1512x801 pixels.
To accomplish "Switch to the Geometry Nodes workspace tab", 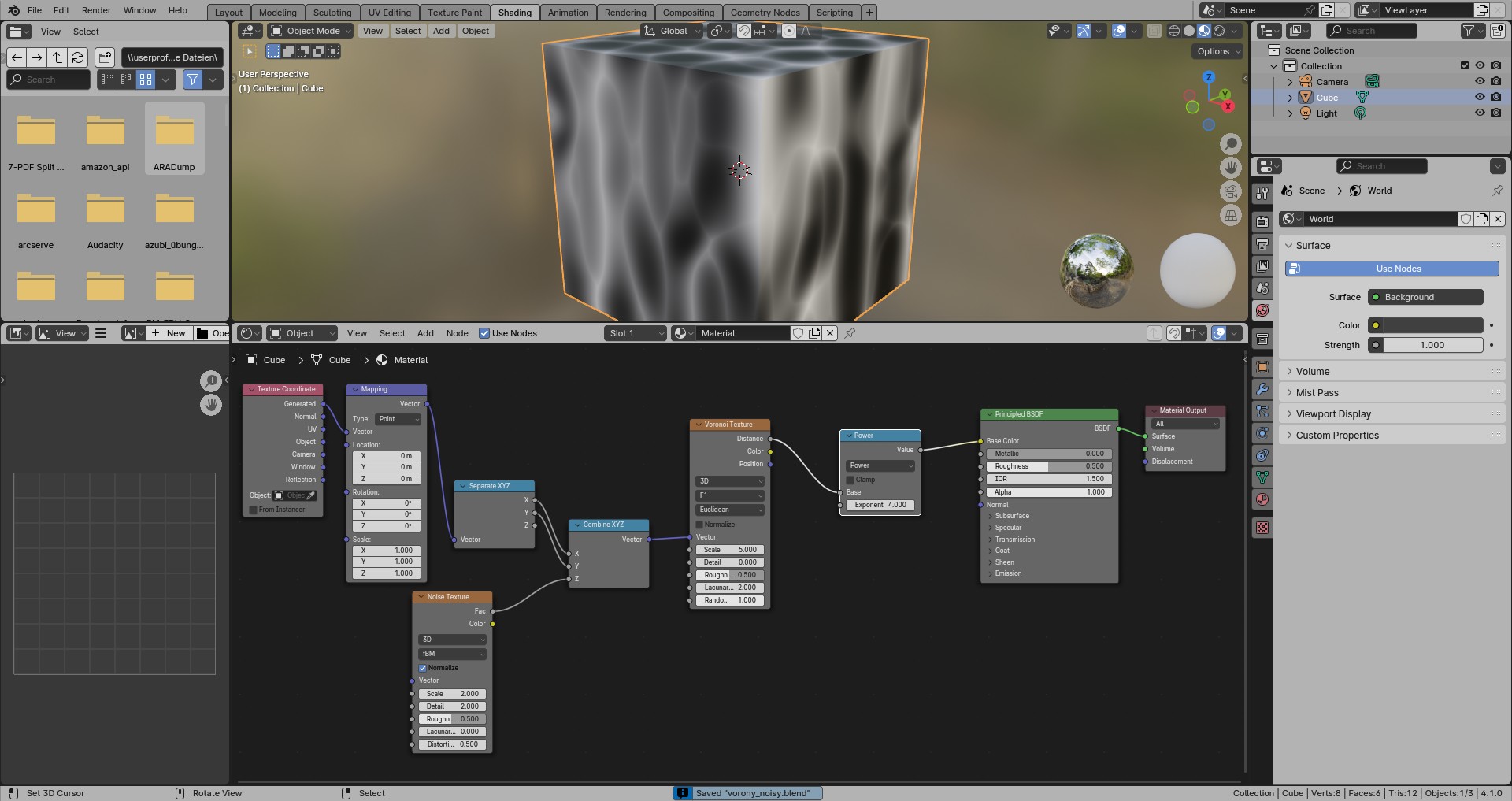I will pos(765,13).
